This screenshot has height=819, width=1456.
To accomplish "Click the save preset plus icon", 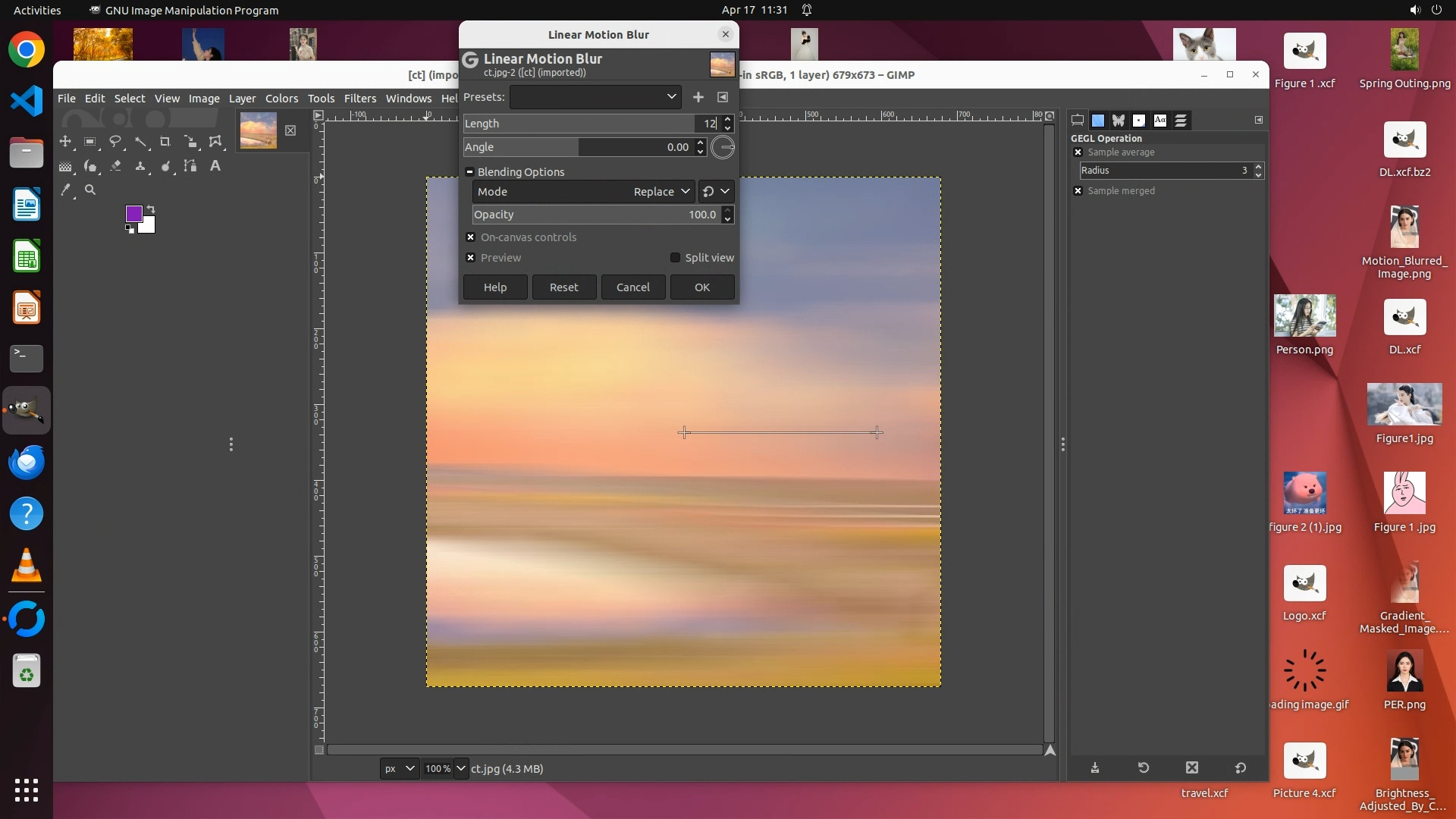I will (x=698, y=97).
